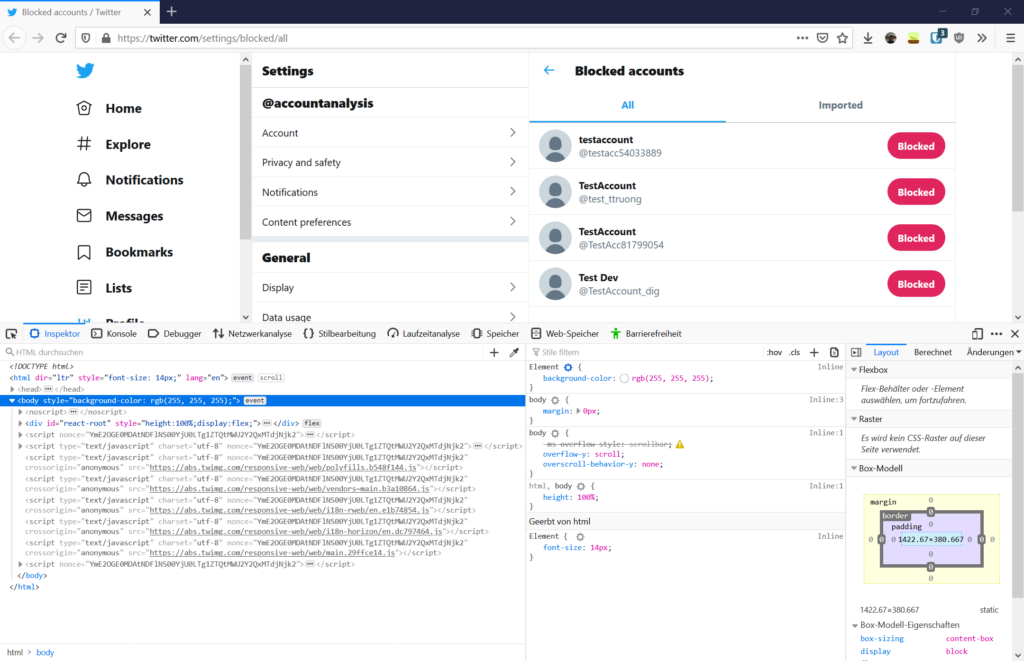Open Content preferences settings
This screenshot has width=1024, height=661.
[390, 222]
